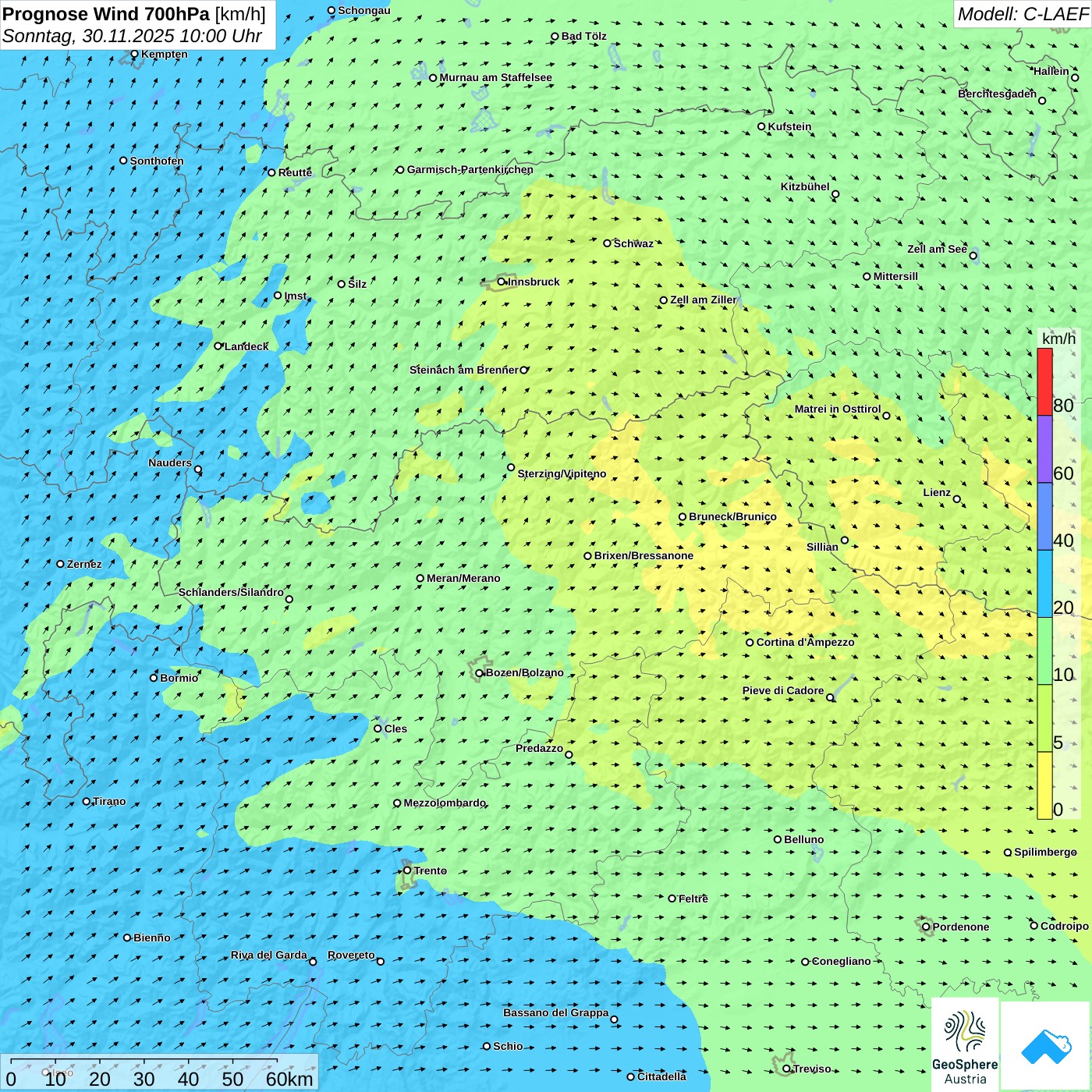Click the forecast date Sonntag 30.11.2025
Viewport: 1092px width, 1092px height.
click(x=132, y=36)
